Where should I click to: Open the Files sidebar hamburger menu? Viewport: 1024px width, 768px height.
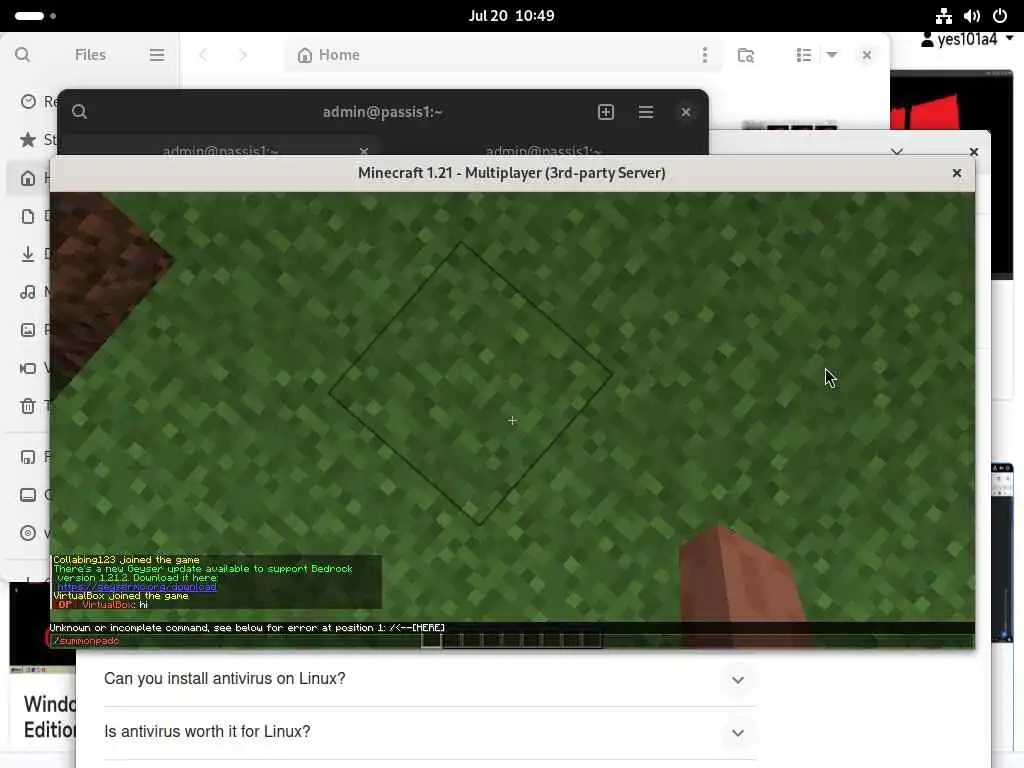[157, 55]
